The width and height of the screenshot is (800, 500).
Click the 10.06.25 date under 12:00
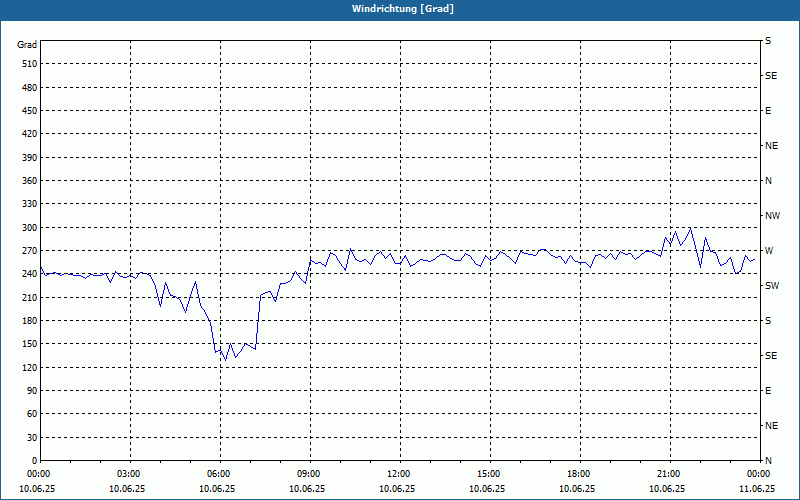397,488
